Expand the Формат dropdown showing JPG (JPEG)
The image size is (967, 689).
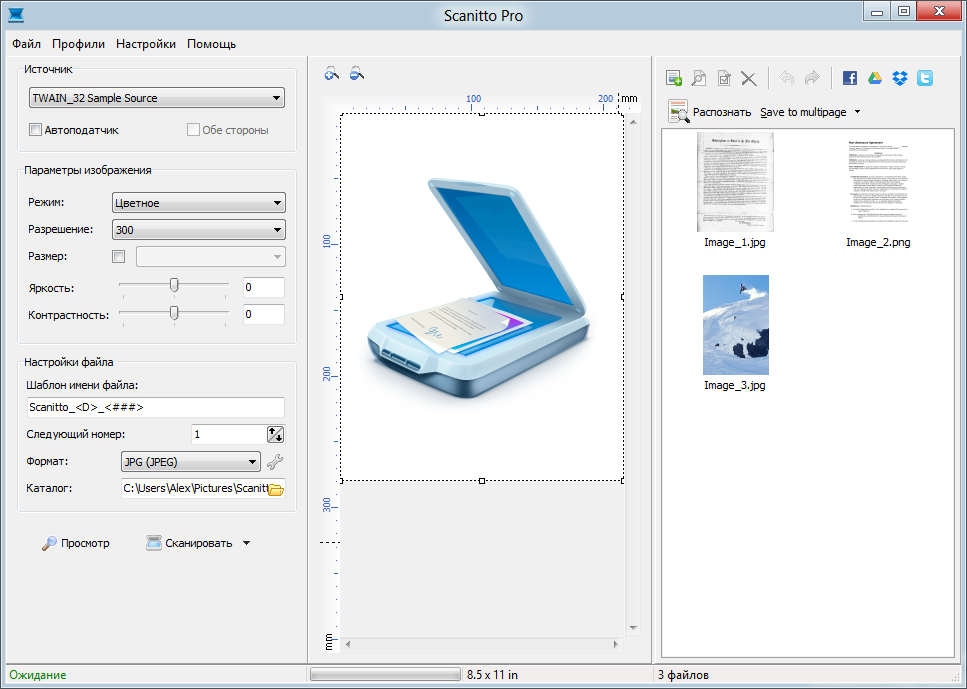click(191, 461)
